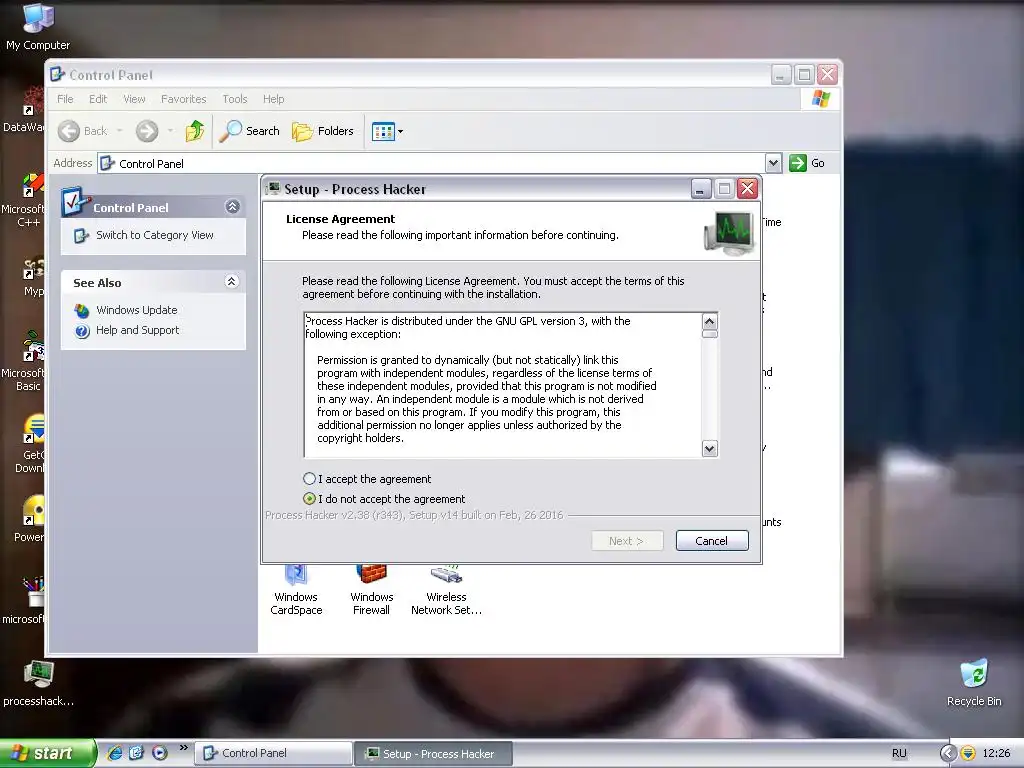Select the 'microsoft' desktop icon near taskbar
Image resolution: width=1024 pixels, height=768 pixels.
pyautogui.click(x=24, y=601)
